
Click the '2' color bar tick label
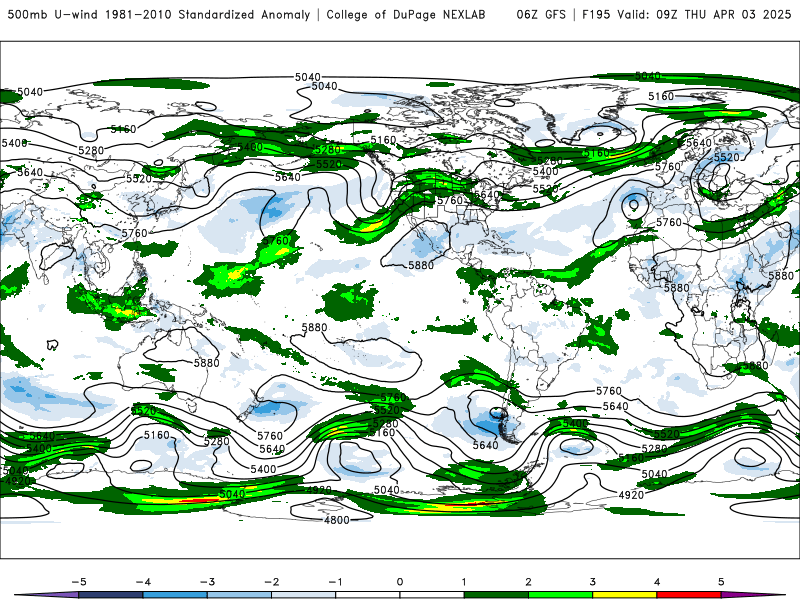[529, 582]
